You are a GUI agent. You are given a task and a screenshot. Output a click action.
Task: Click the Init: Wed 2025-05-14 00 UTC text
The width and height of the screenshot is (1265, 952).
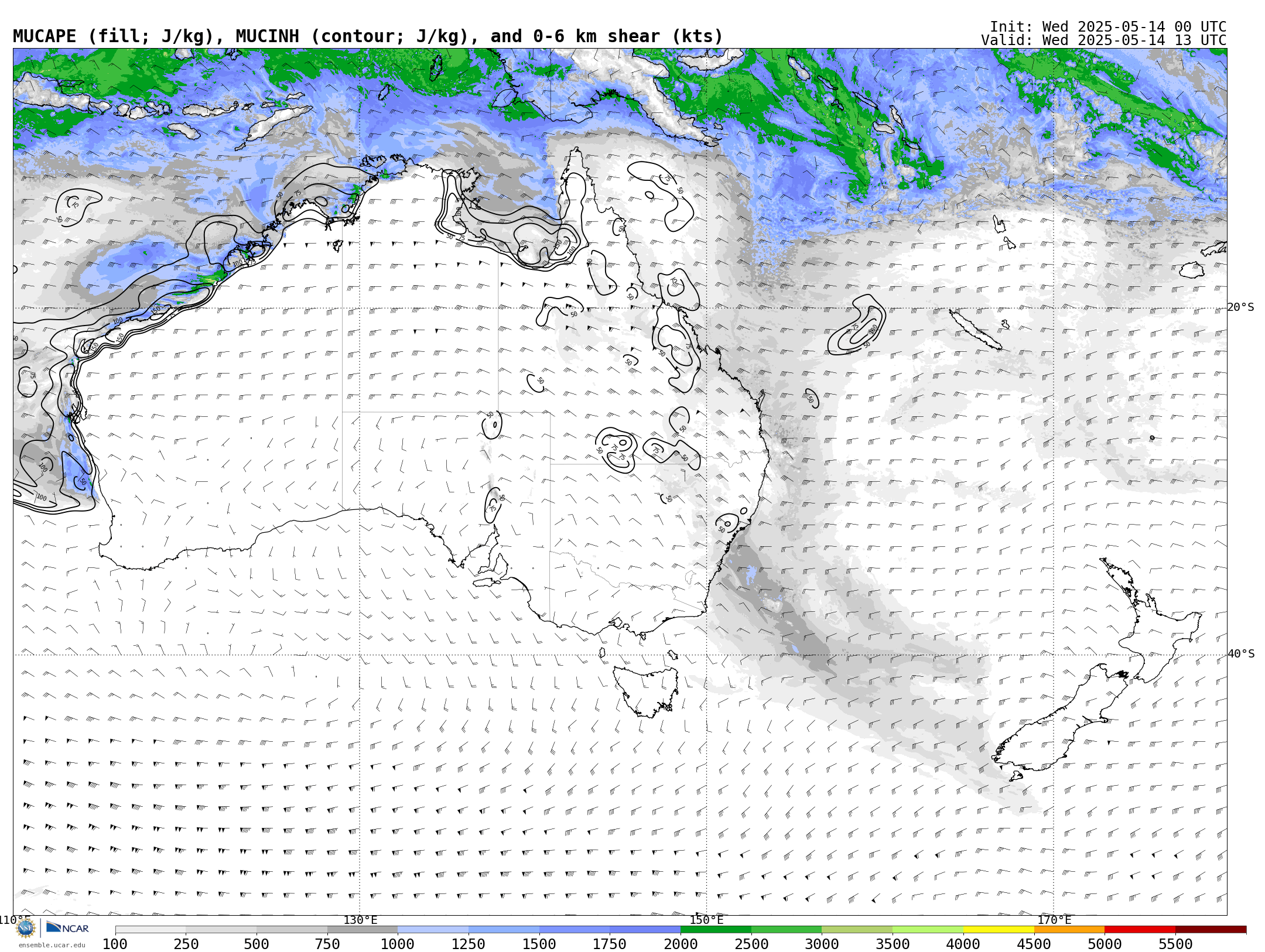pos(1108,27)
